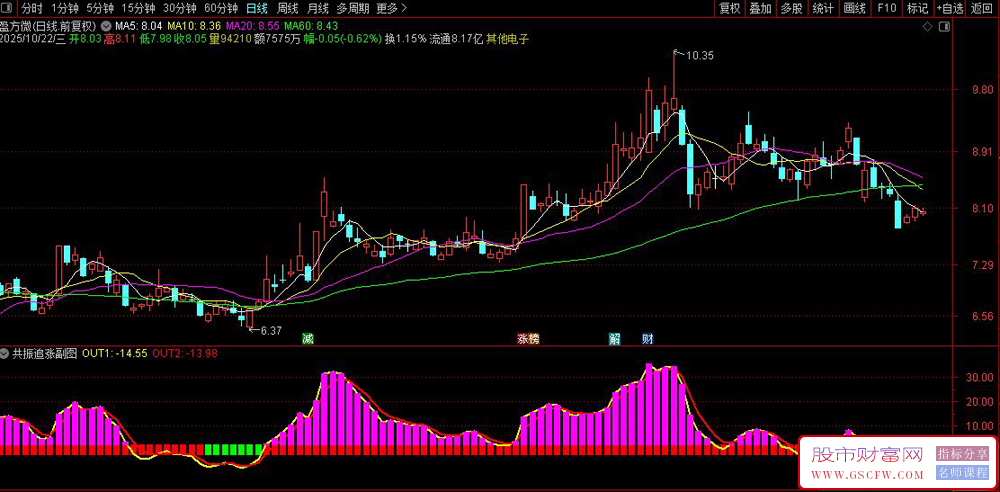Select the 5分钟 period tab
The image size is (1000, 492).
(99, 8)
